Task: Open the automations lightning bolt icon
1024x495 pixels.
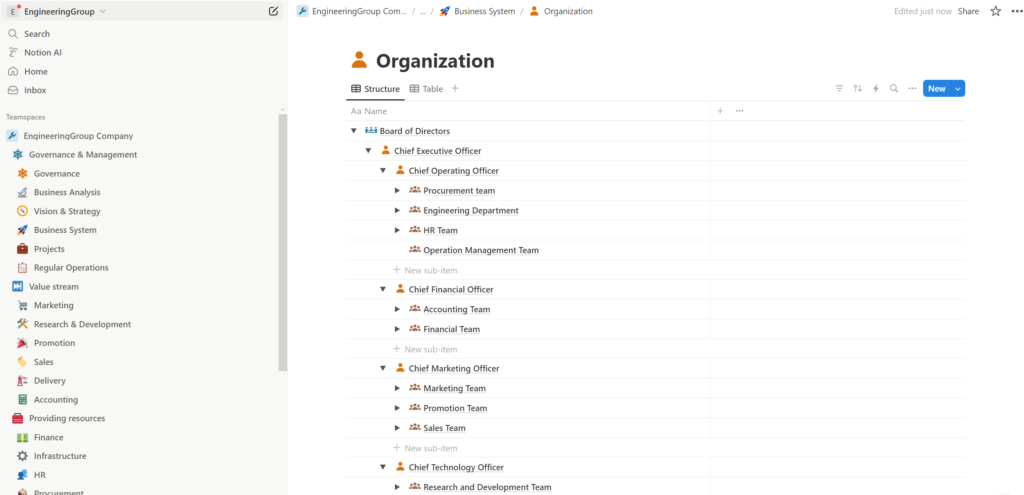Action: point(876,89)
